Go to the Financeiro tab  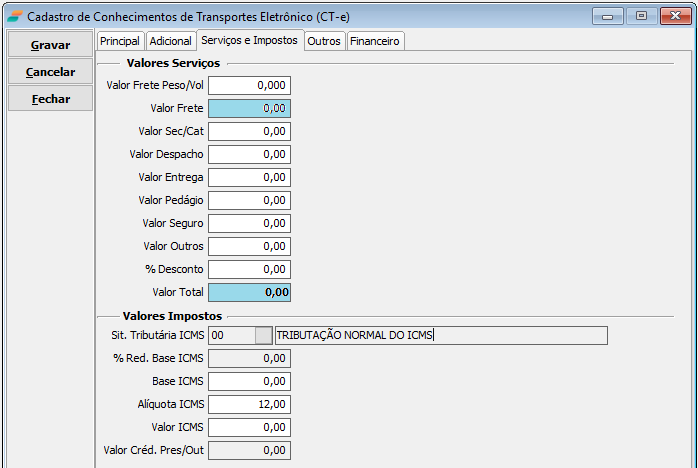pos(375,41)
